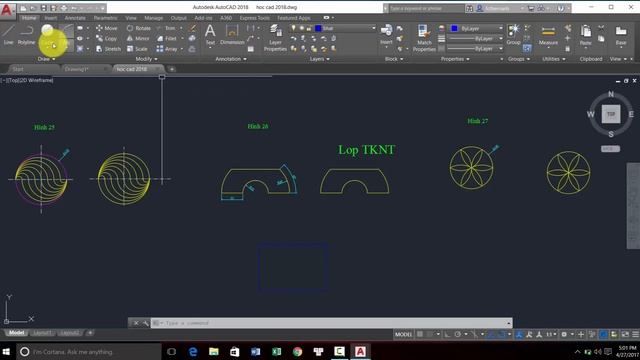640x360 pixels.
Task: Click the Paste clipboard button
Action: click(585, 35)
